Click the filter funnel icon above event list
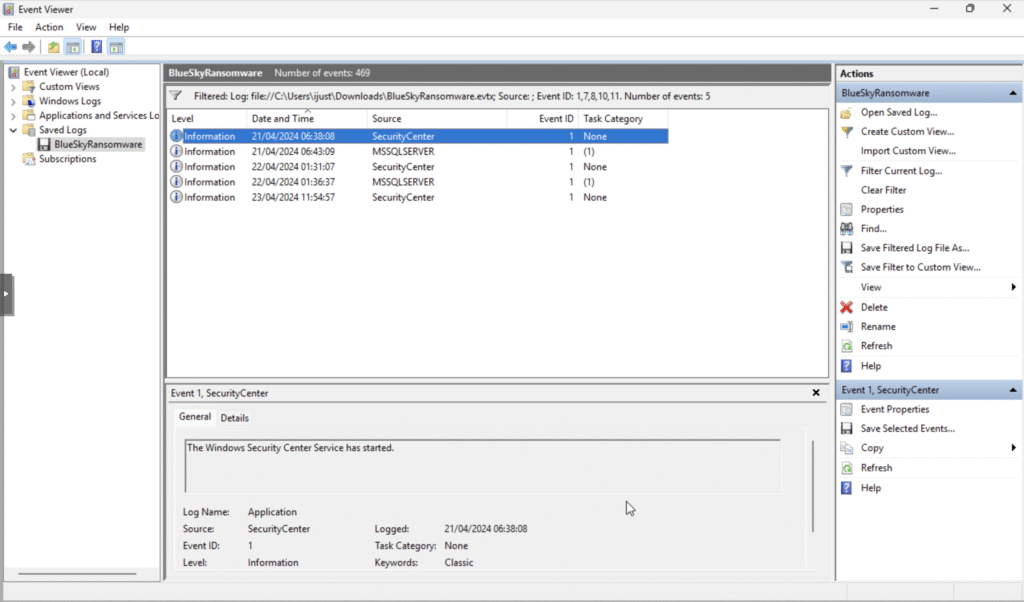The image size is (1024, 602). click(x=176, y=96)
